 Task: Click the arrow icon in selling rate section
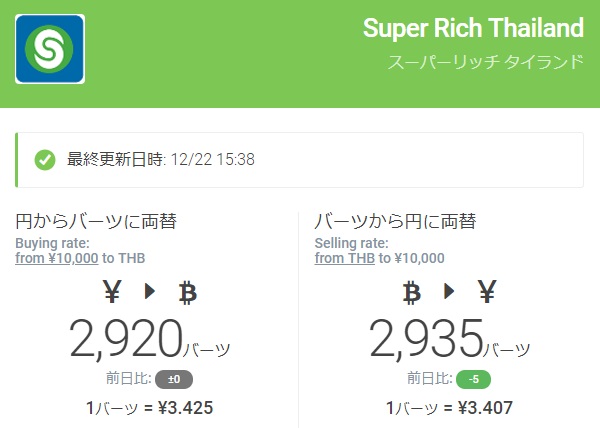(449, 293)
